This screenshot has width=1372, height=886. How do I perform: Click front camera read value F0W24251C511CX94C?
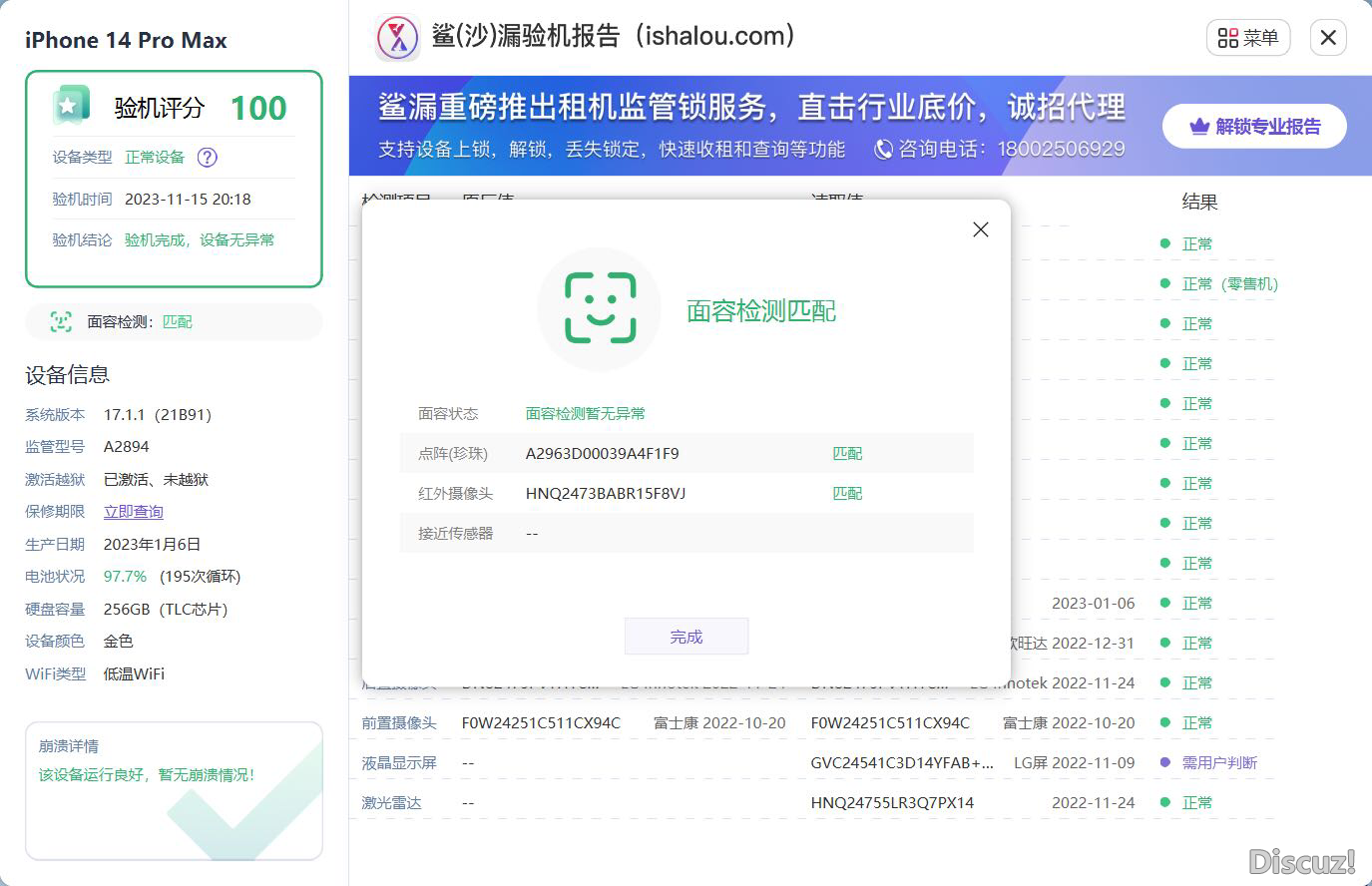pos(890,722)
